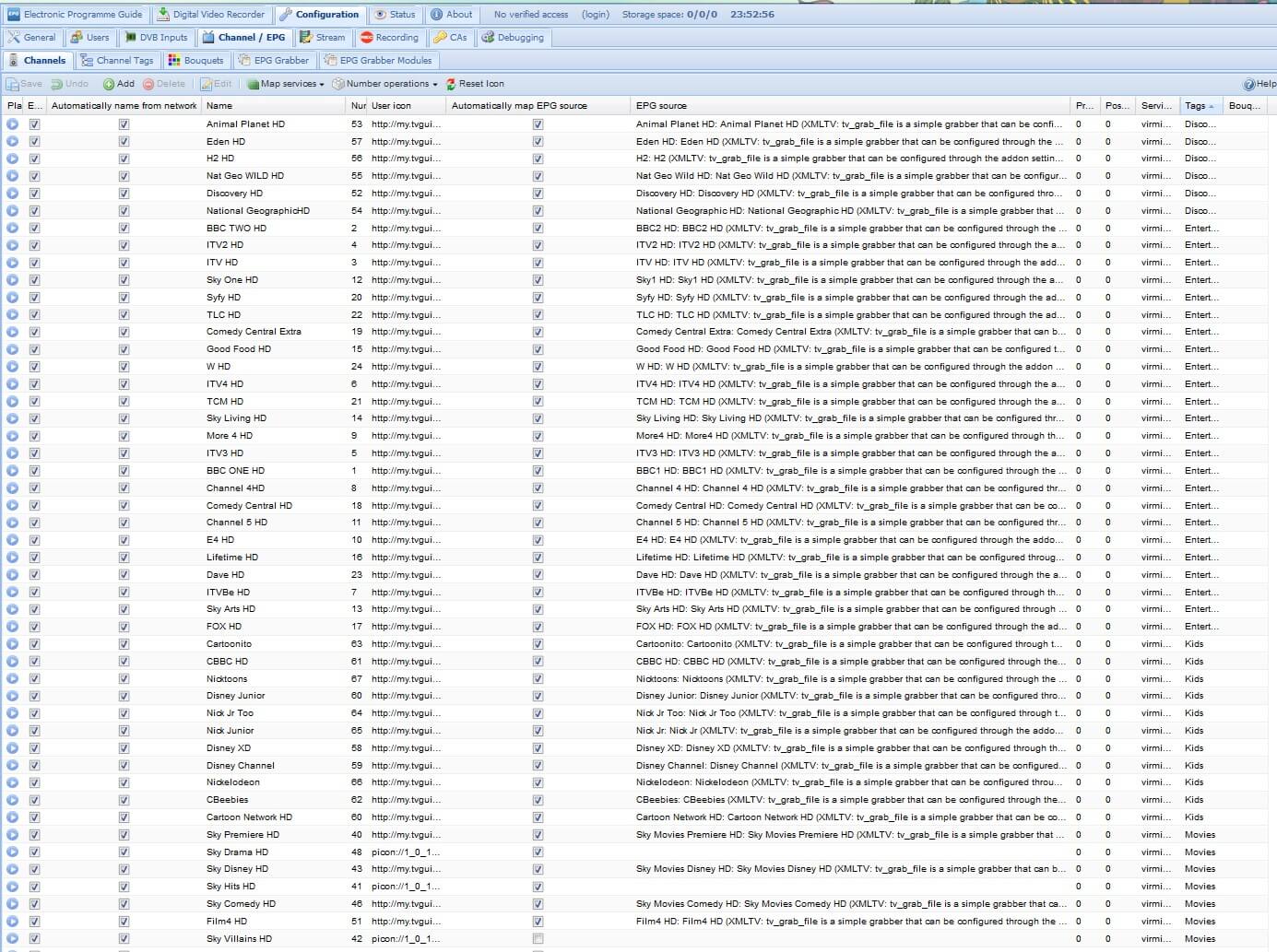Click the play icon for Animal Planet HD

click(13, 124)
